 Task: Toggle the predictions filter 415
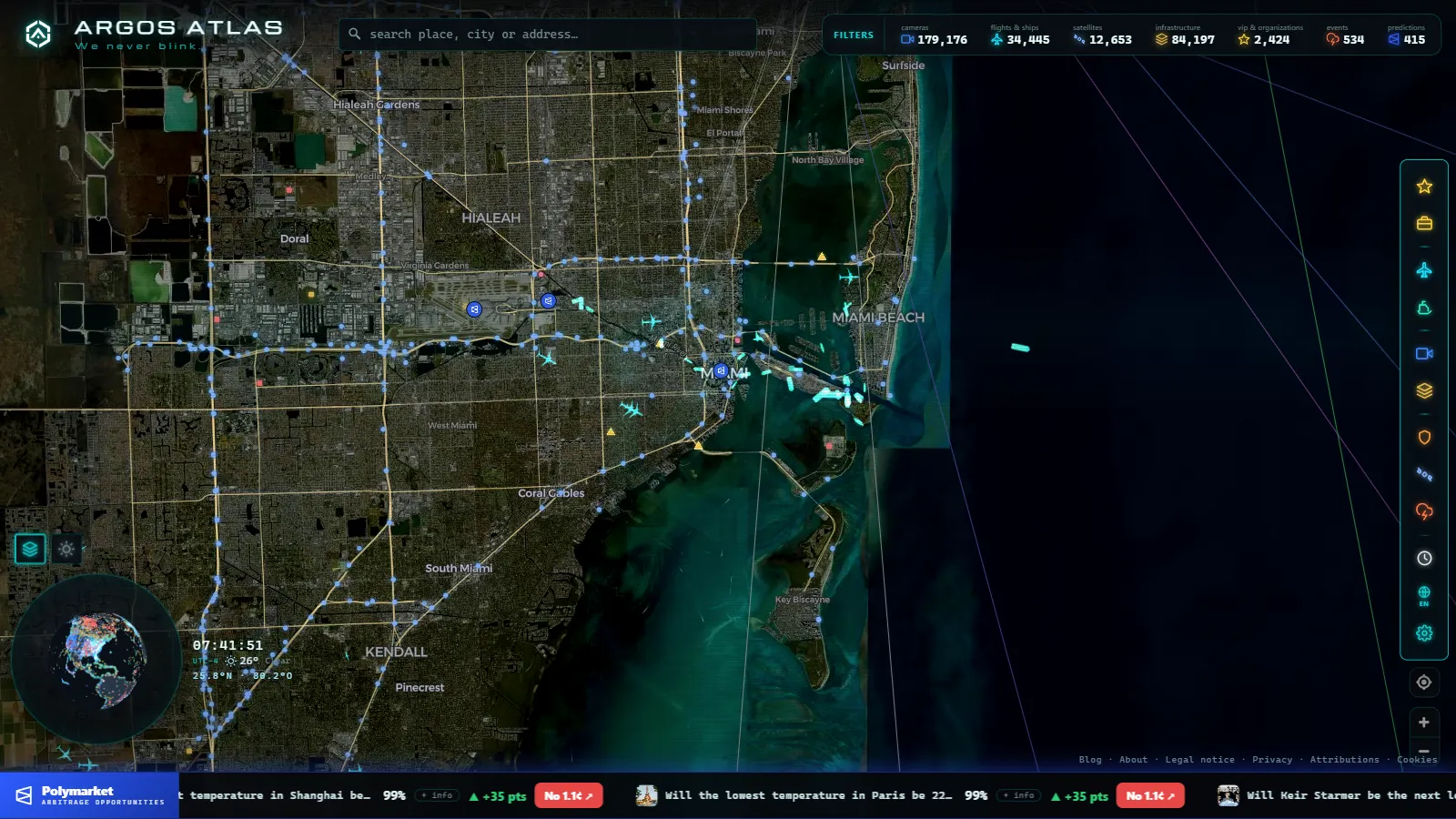pos(1407,35)
